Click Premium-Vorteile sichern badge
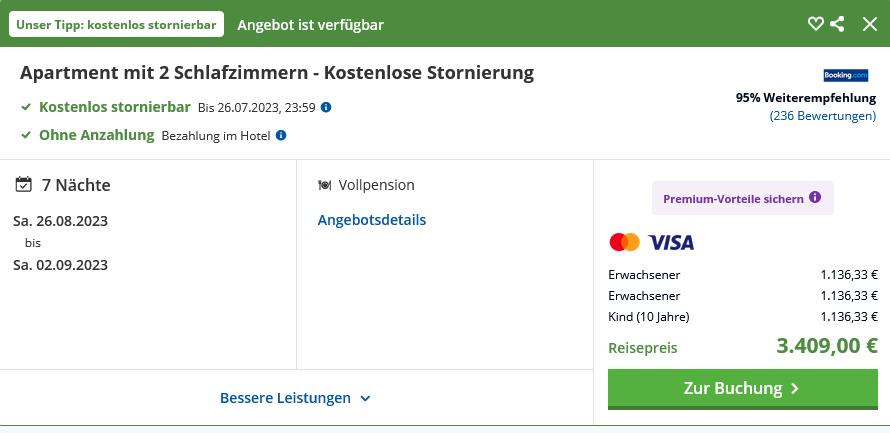 pyautogui.click(x=732, y=198)
